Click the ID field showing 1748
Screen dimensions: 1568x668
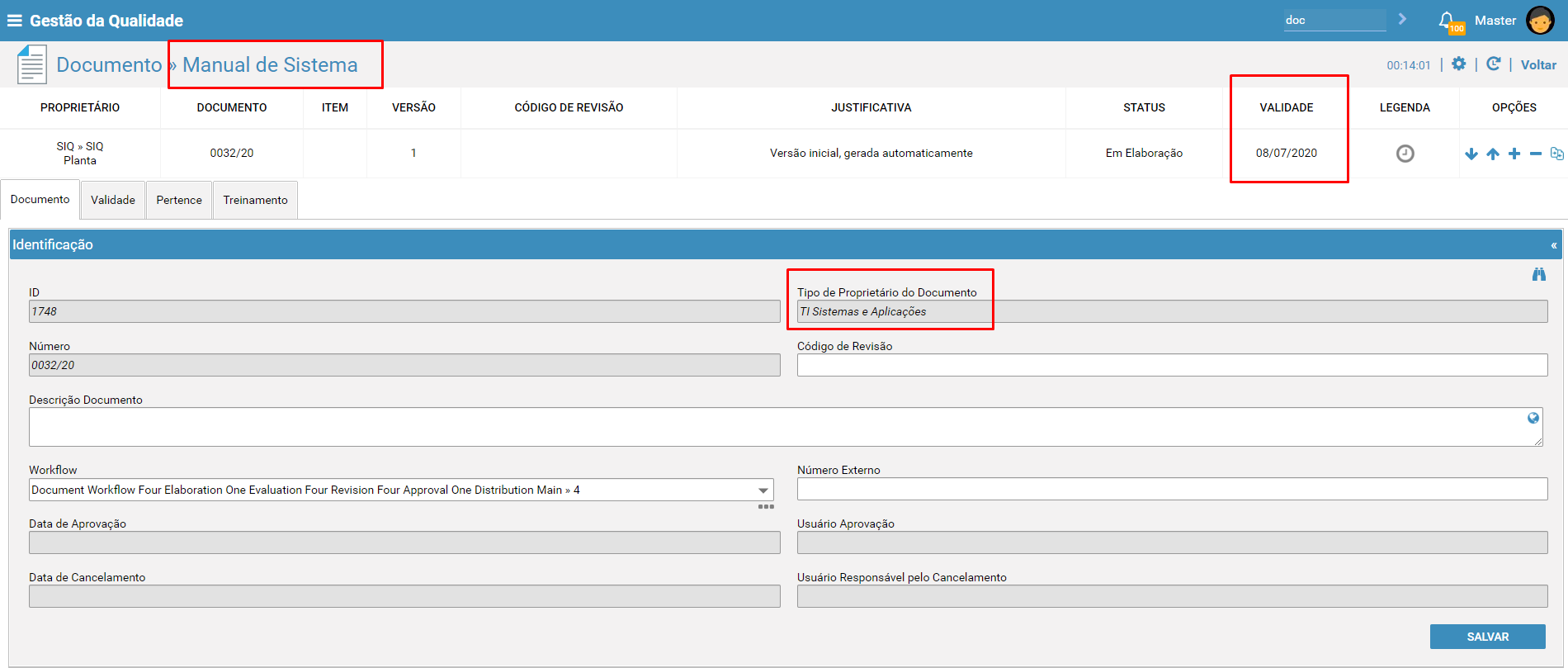404,311
